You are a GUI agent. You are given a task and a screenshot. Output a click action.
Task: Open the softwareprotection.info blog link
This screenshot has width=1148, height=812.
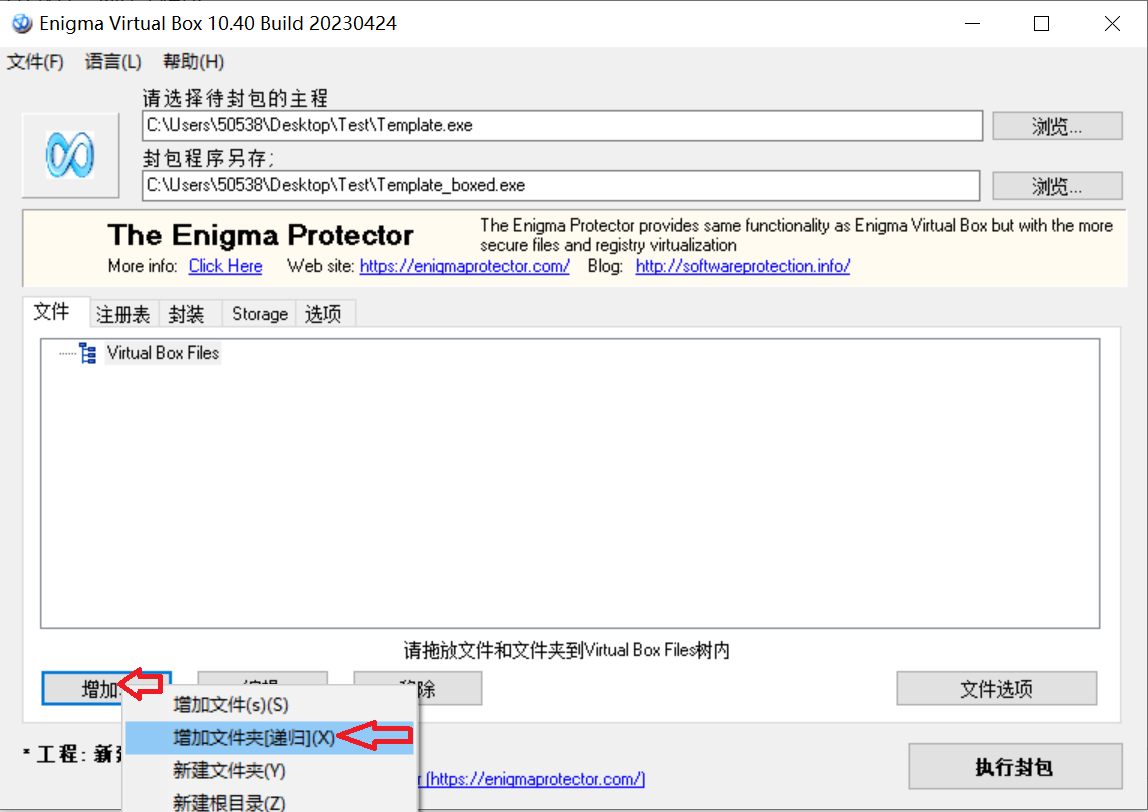pos(742,267)
